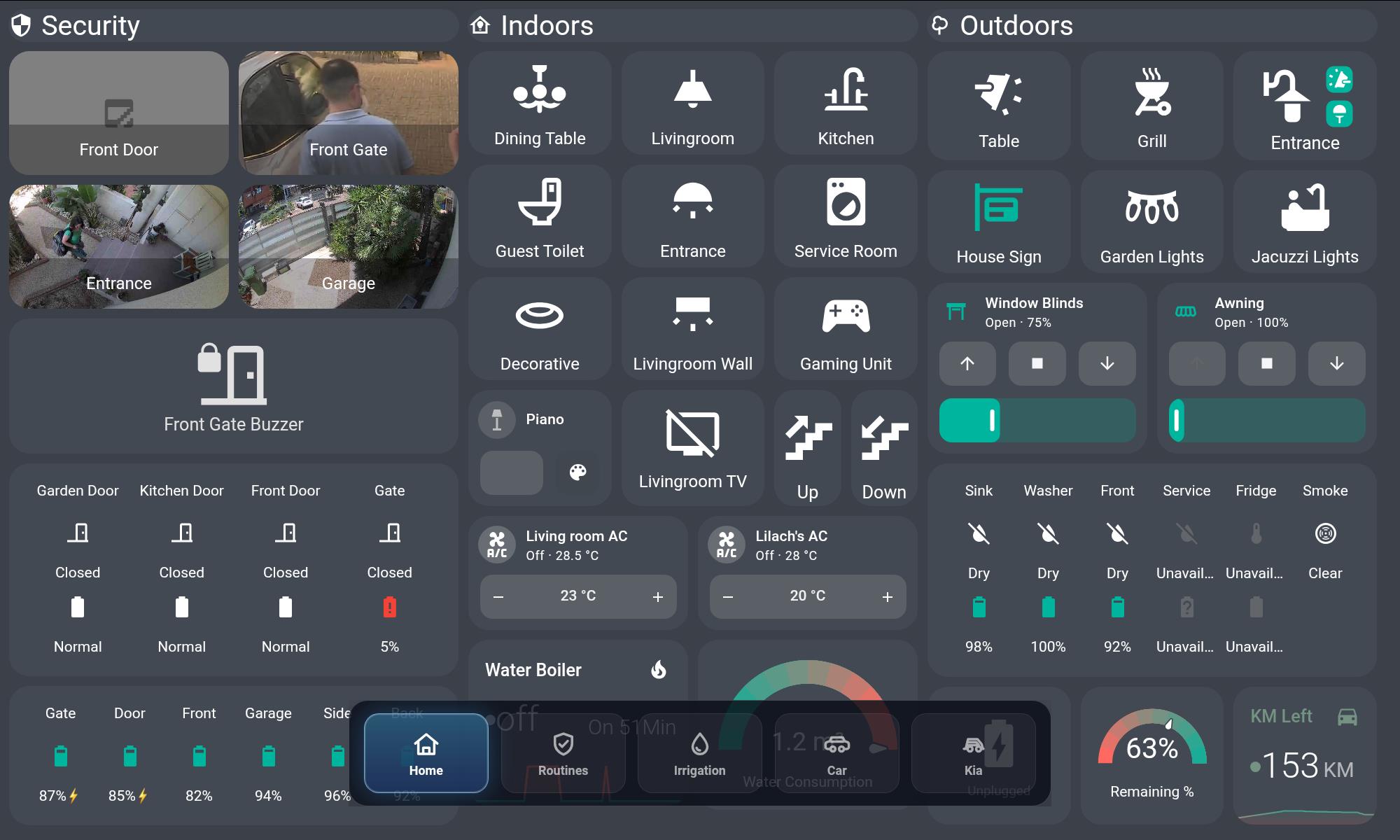Viewport: 1400px width, 840px height.
Task: Open the Gate door sensor icon
Action: pos(390,533)
